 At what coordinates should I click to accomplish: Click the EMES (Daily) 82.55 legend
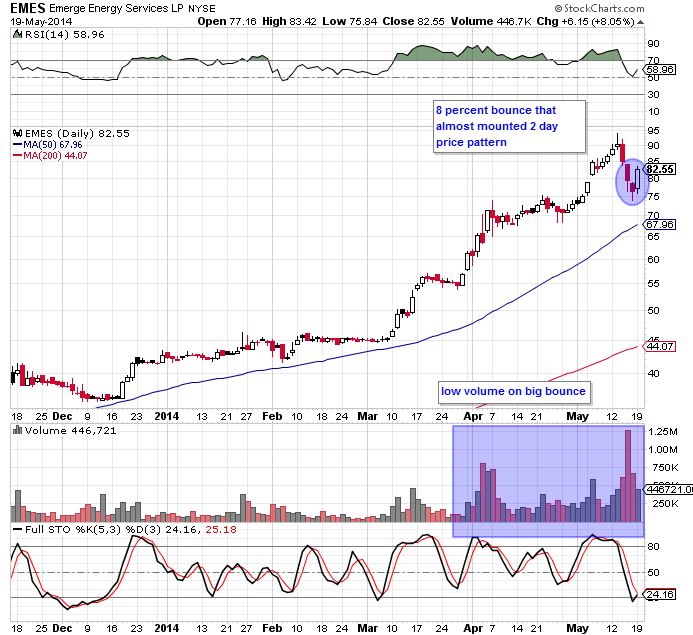coord(77,133)
